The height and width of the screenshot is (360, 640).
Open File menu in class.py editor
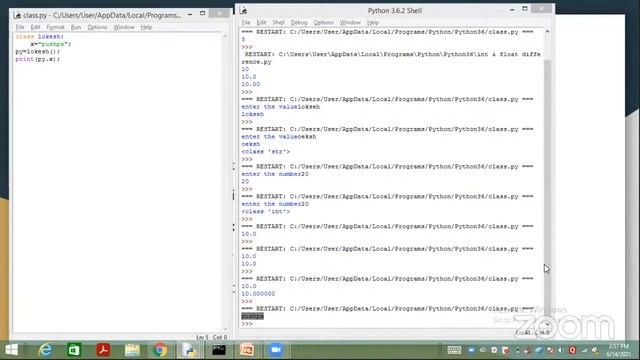coord(20,27)
